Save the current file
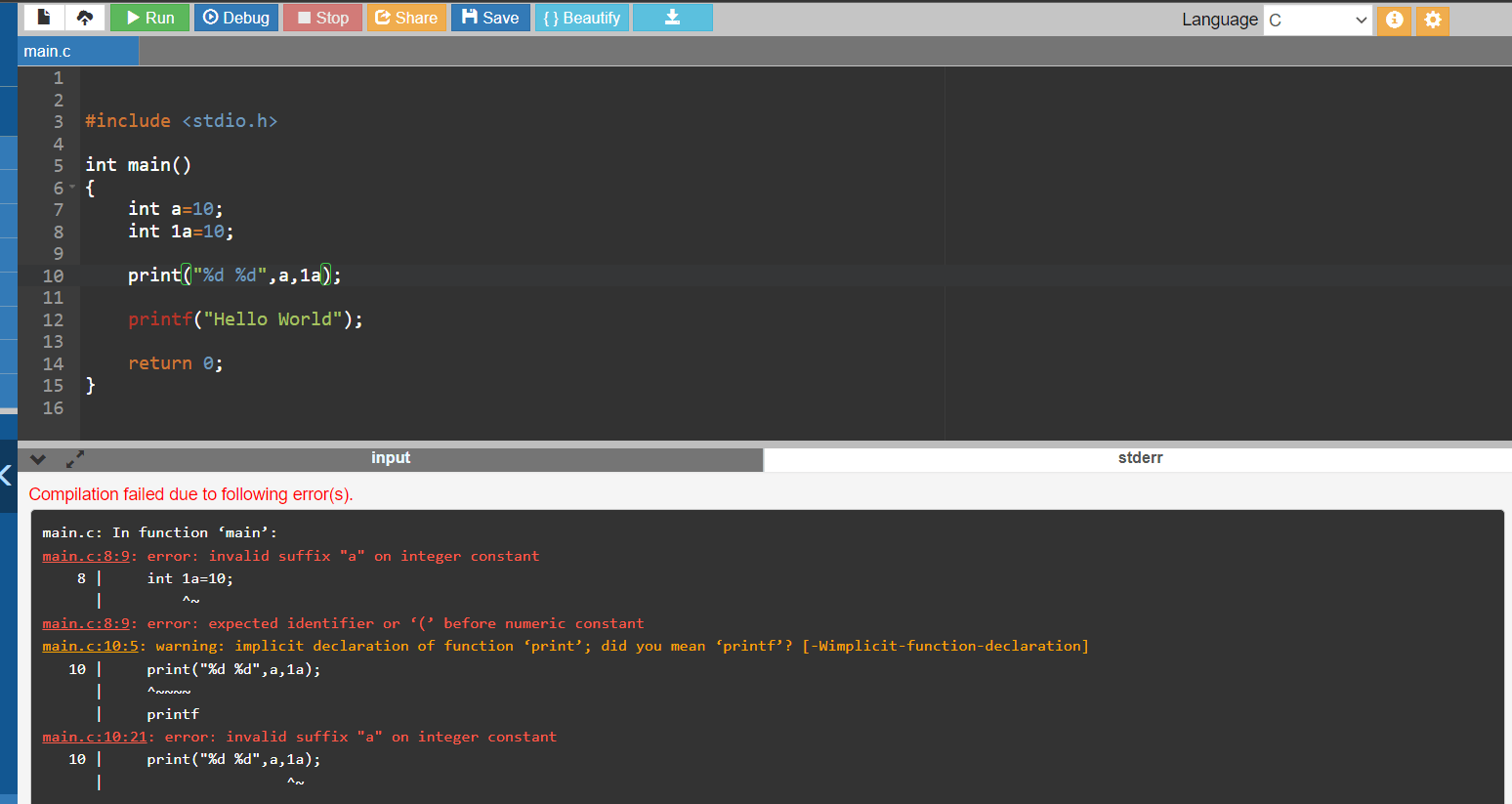This screenshot has height=804, width=1512. pyautogui.click(x=490, y=18)
